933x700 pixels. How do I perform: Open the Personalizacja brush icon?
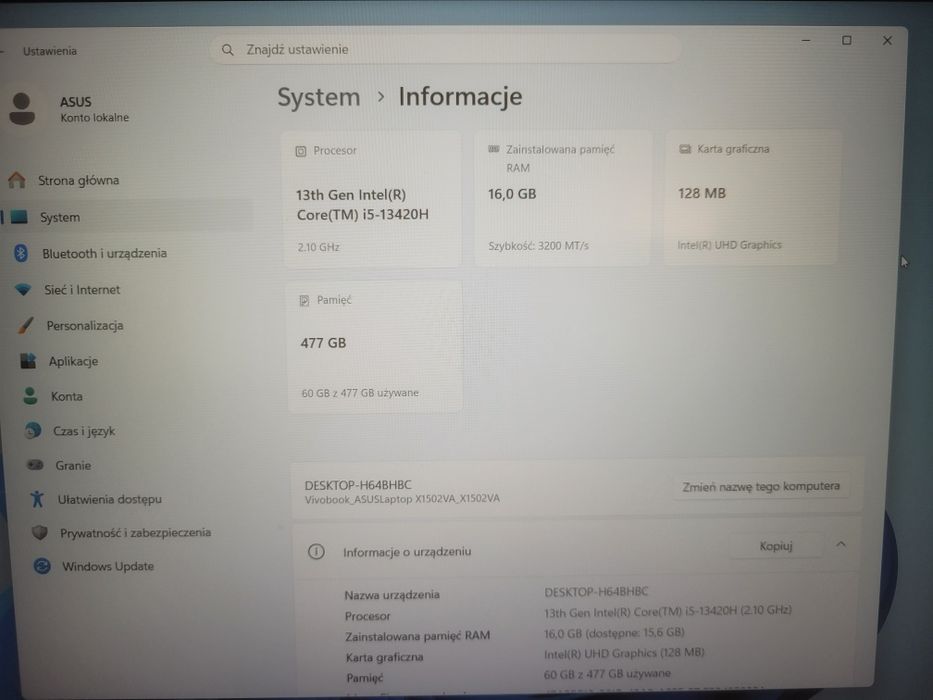[x=26, y=325]
